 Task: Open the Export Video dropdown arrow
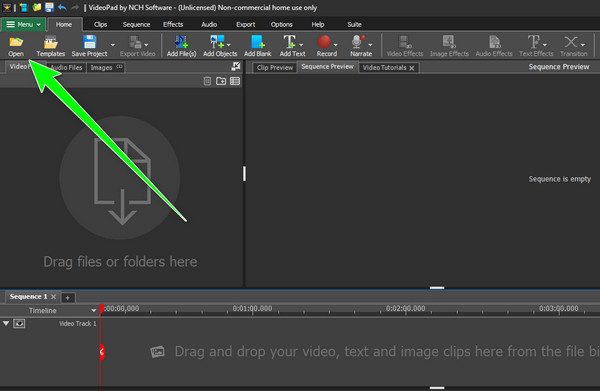[146, 45]
